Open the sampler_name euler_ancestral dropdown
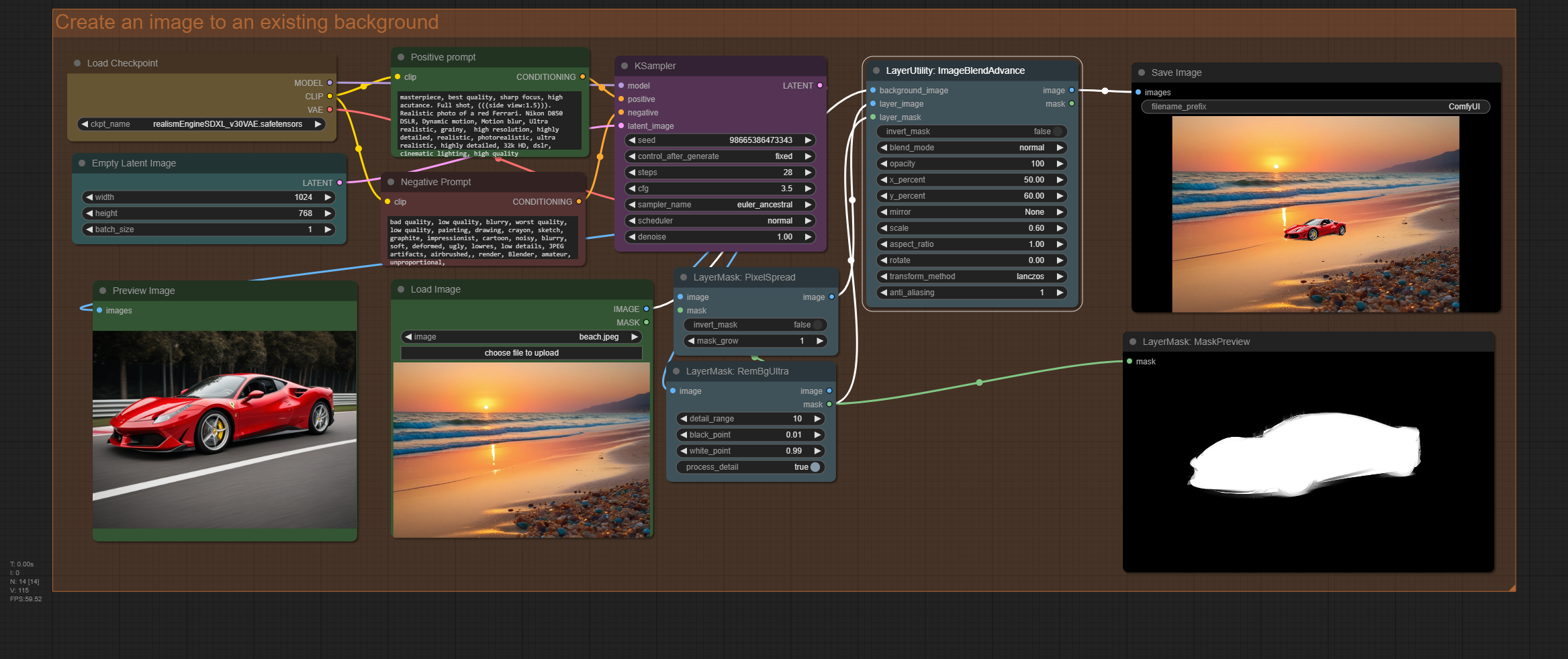Image resolution: width=1568 pixels, height=659 pixels. (720, 205)
